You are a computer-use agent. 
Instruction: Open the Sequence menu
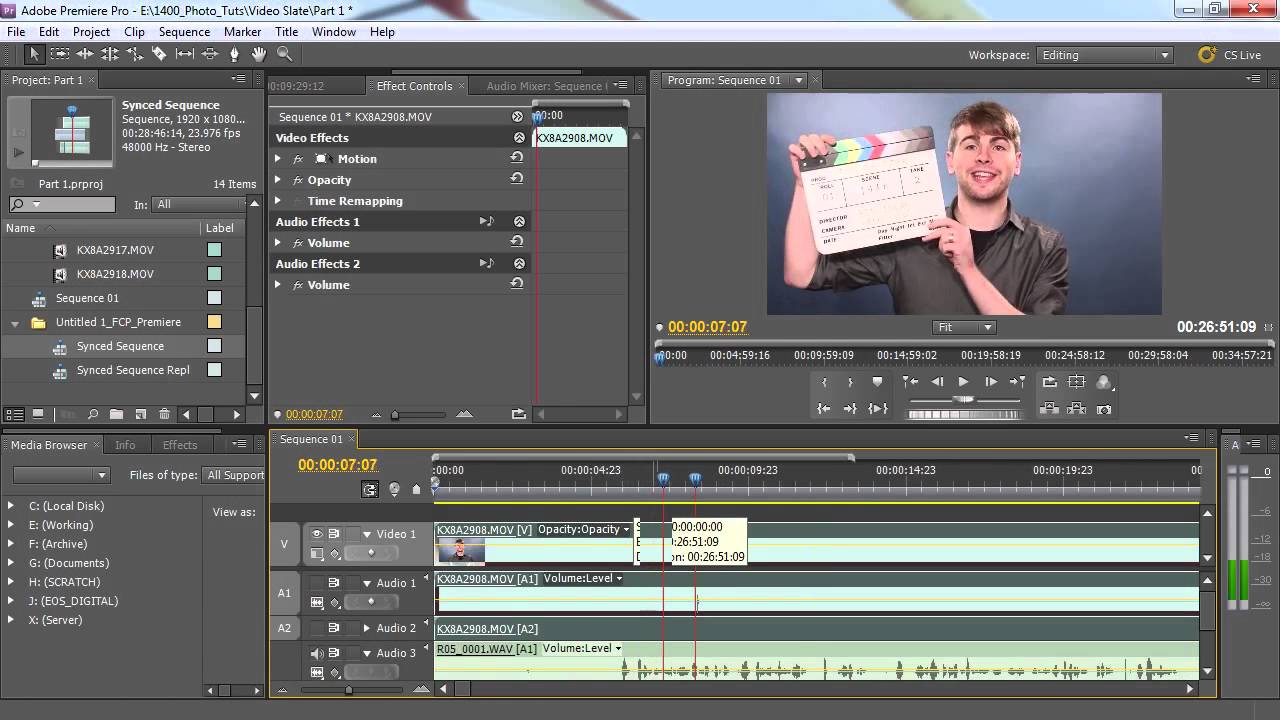coord(184,32)
